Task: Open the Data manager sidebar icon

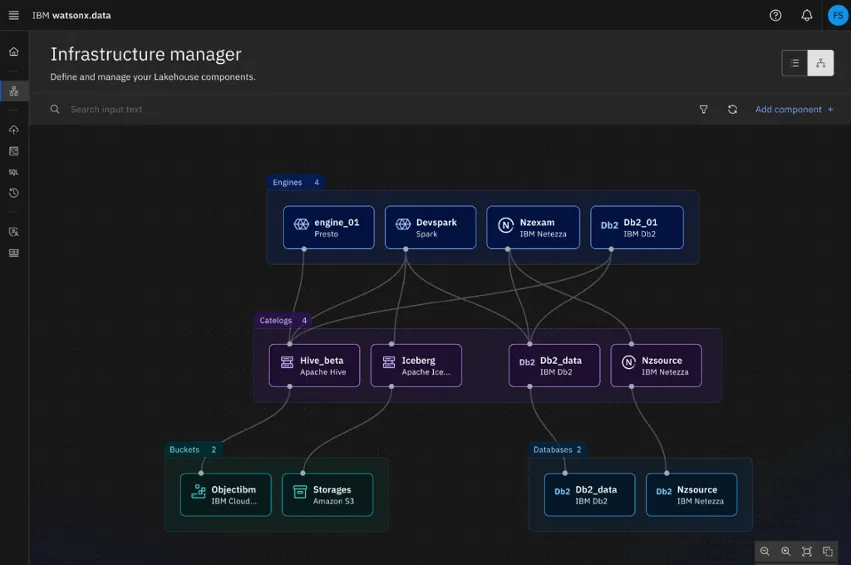Action: [14, 151]
